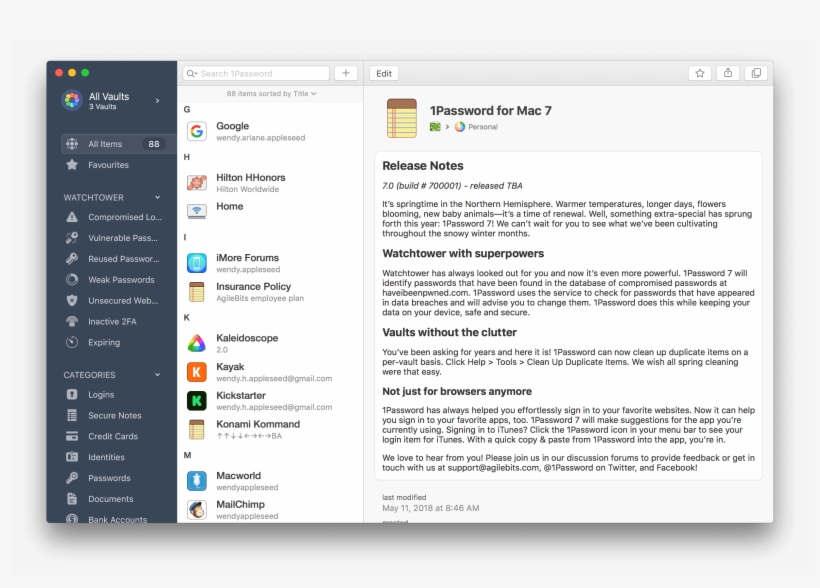The height and width of the screenshot is (588, 820).
Task: Click the Kaleidoscope app icon
Action: (x=197, y=343)
